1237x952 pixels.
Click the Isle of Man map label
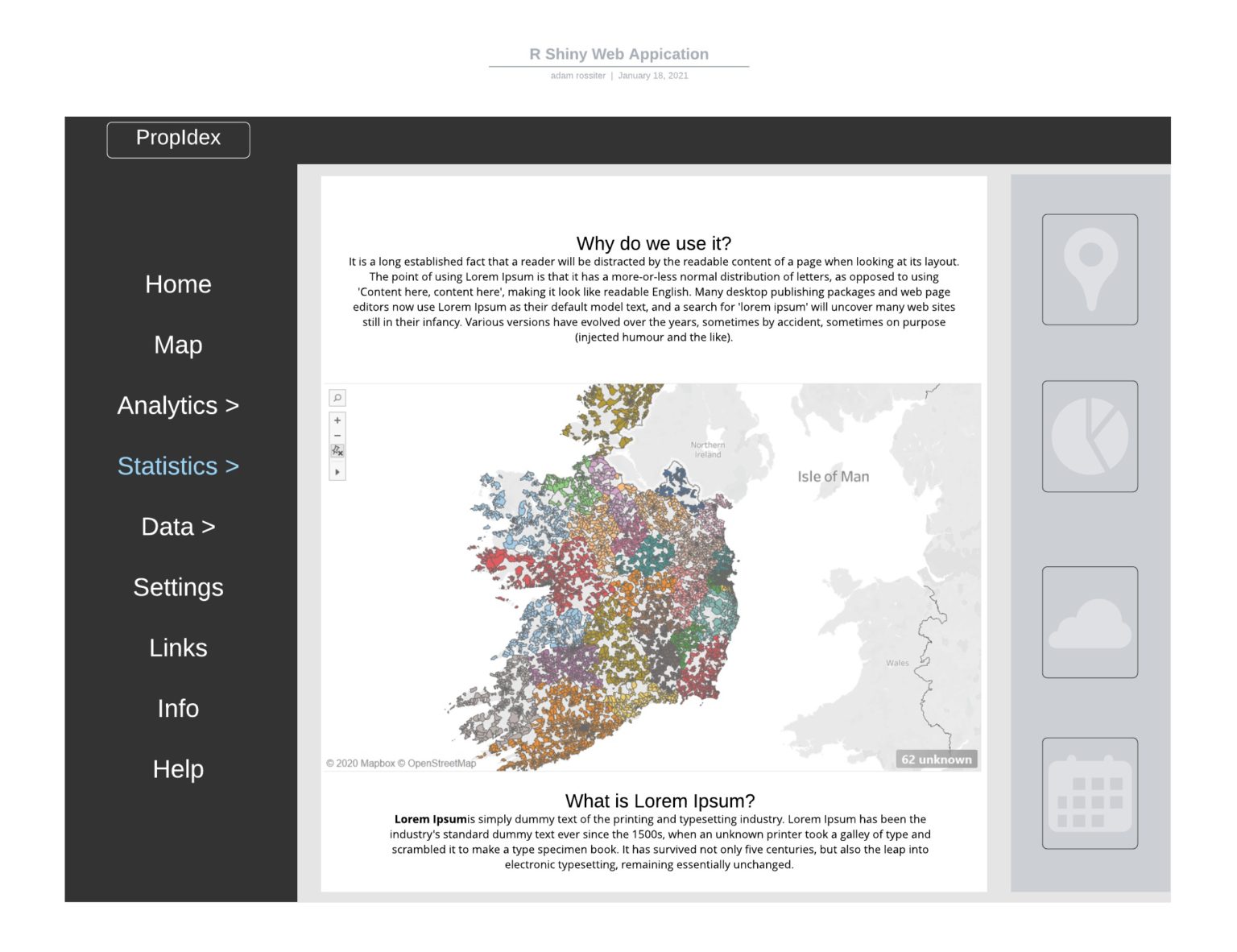(x=833, y=477)
